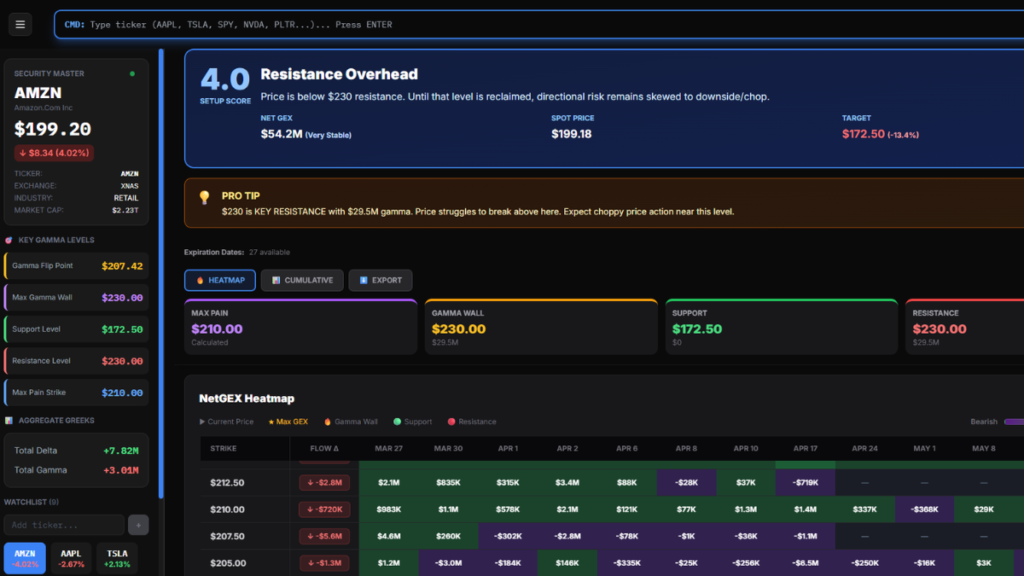Click the Aggregate Greeks chart icon
The image size is (1024, 576).
[x=9, y=420]
